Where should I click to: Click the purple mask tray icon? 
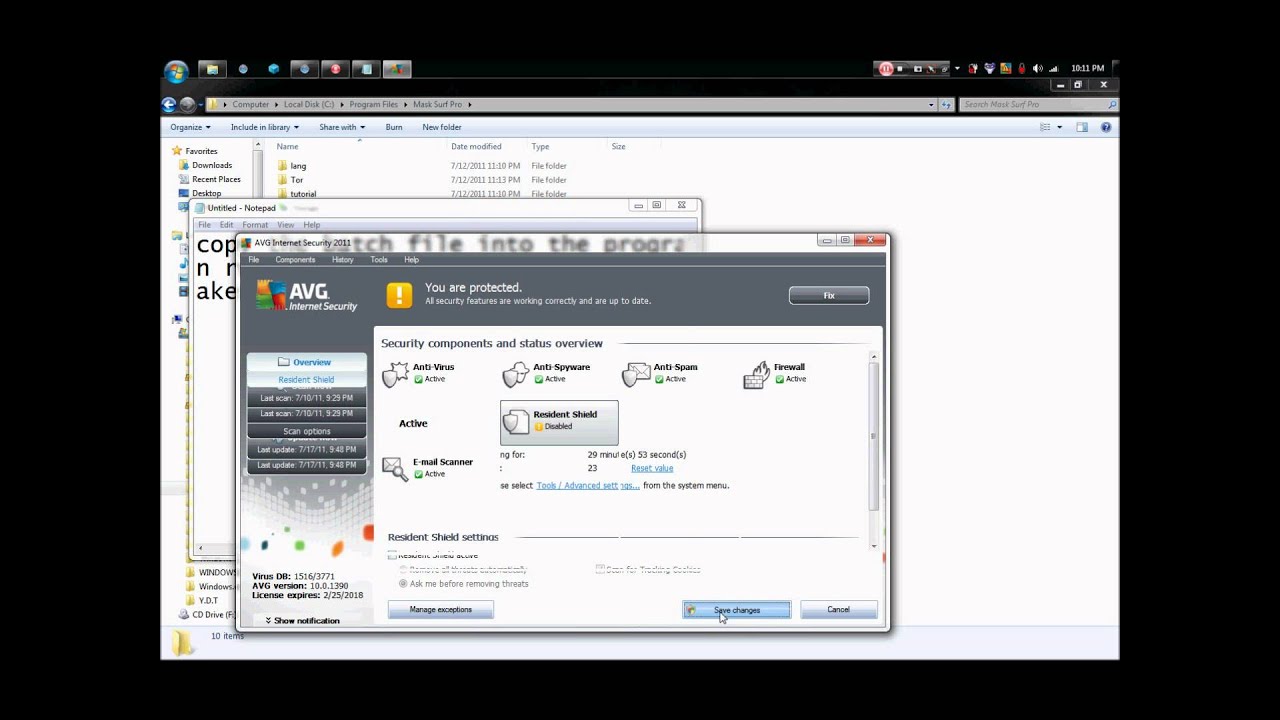click(989, 69)
